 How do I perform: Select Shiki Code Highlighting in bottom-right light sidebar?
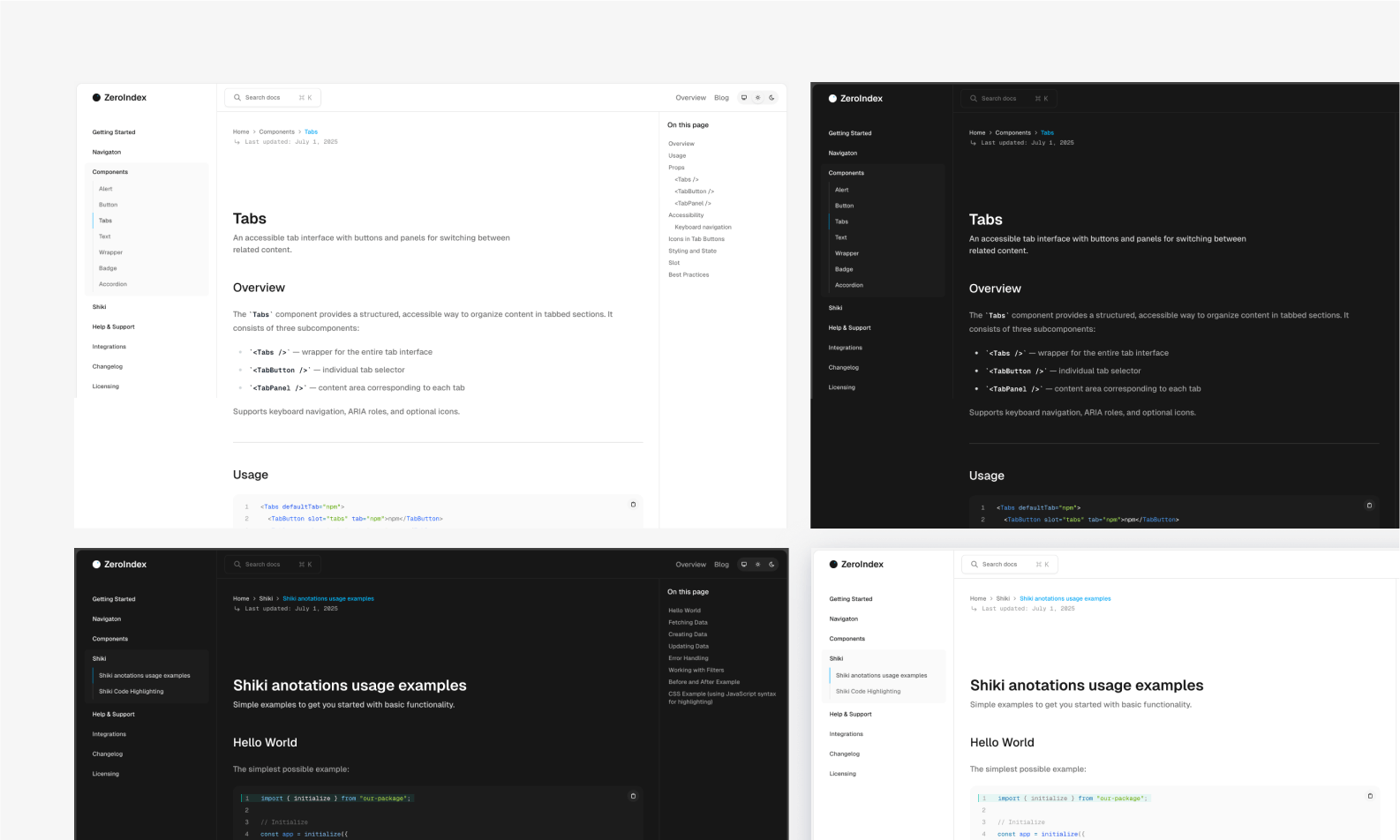(868, 692)
